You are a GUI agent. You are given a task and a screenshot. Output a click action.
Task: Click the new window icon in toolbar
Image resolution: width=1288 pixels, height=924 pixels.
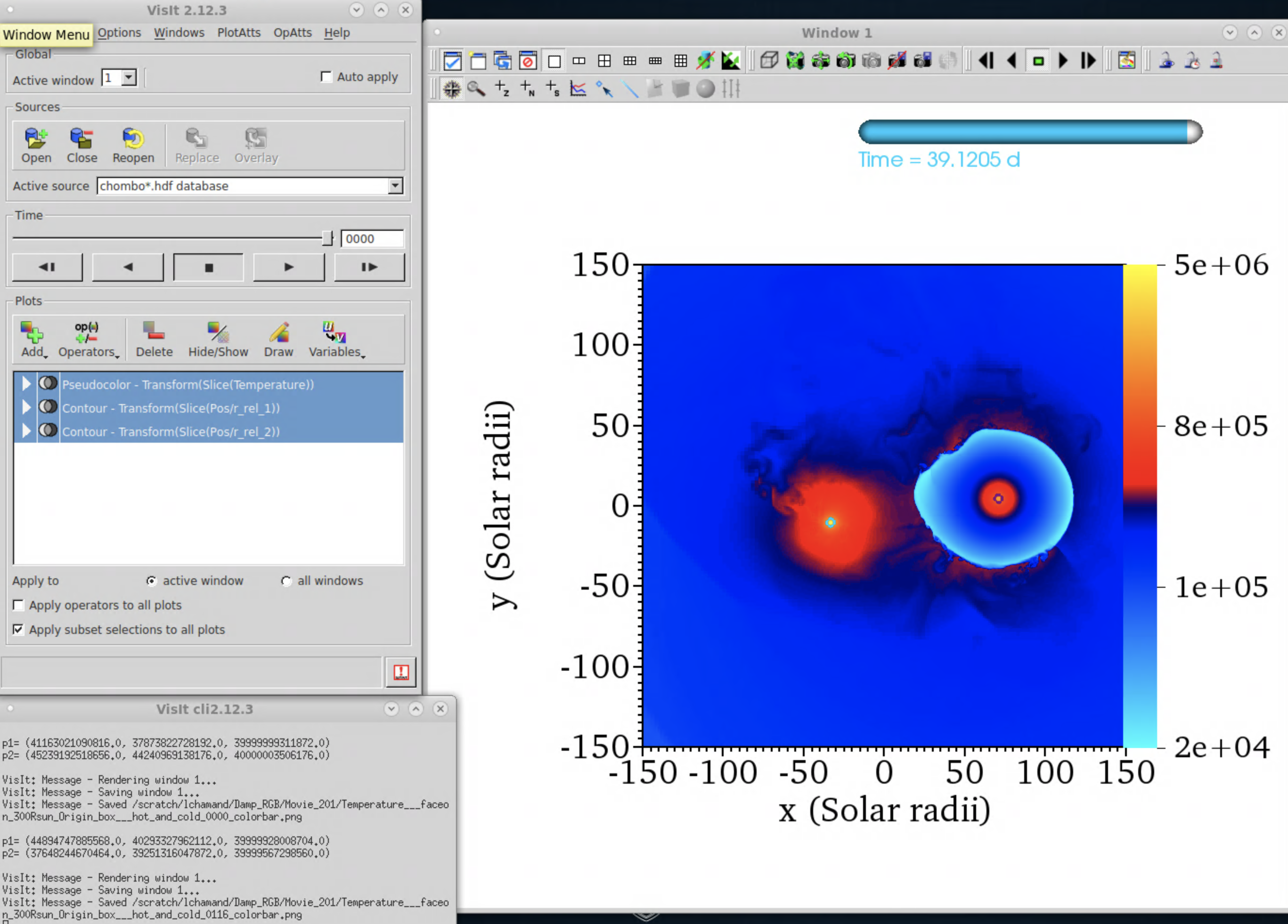[x=478, y=60]
